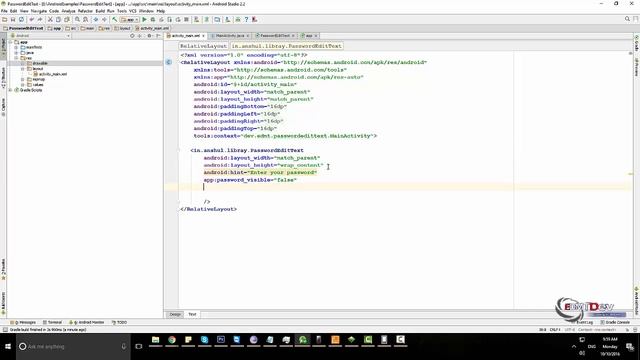Click the Replace icon in toolbar
640x360 pixels.
pos(85,19)
